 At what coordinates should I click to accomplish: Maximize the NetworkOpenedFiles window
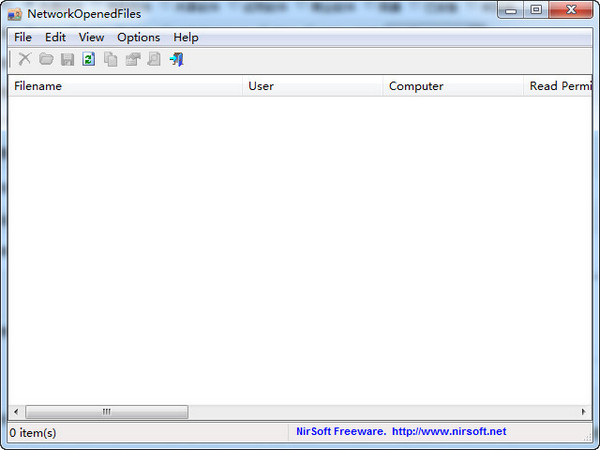pyautogui.click(x=536, y=10)
